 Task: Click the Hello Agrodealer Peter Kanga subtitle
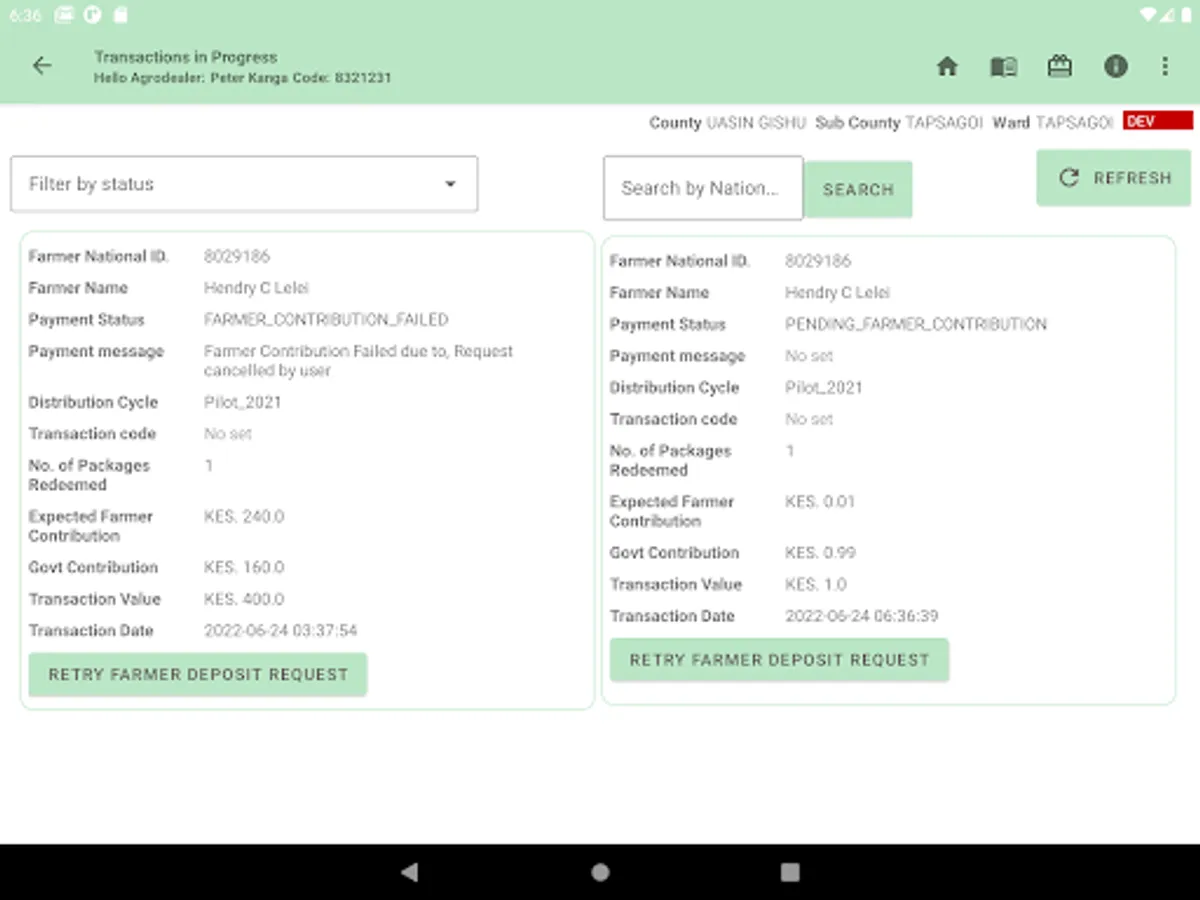pyautogui.click(x=243, y=77)
